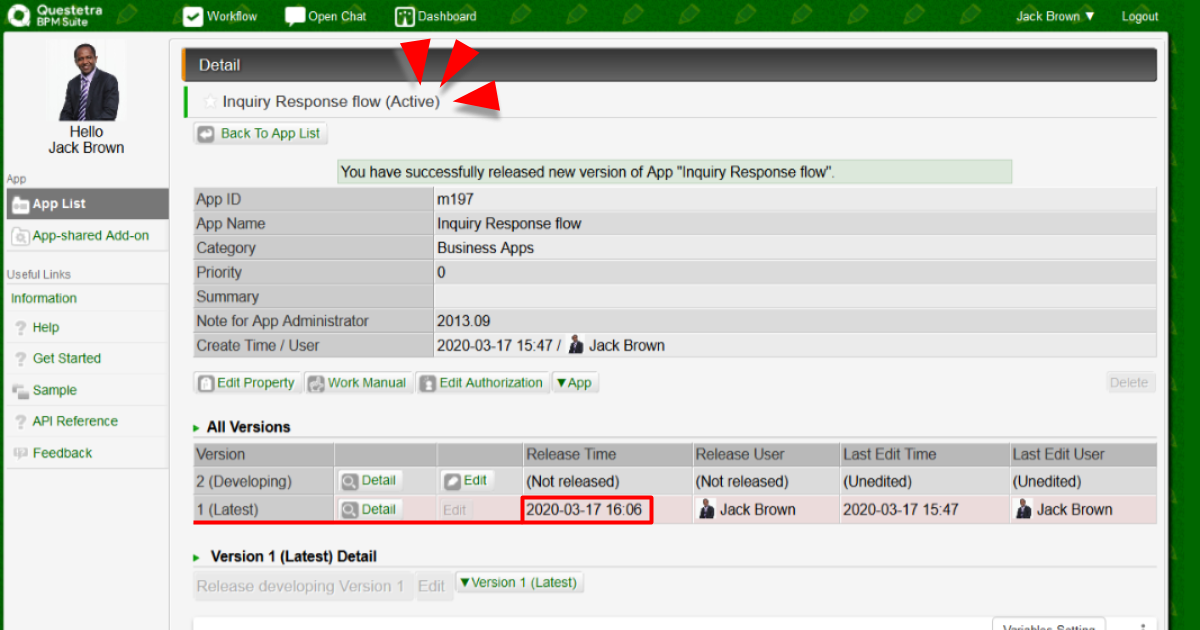
Task: Click Back To App List button
Action: click(x=260, y=133)
